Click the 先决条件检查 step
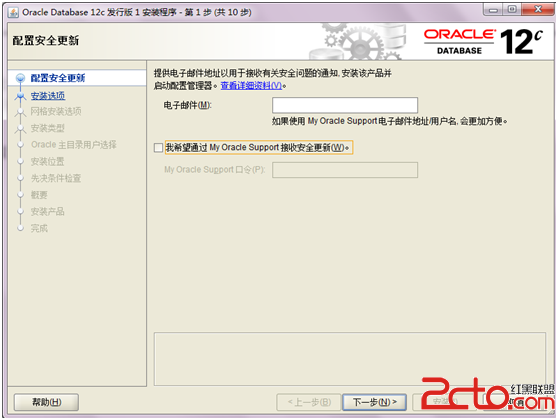This screenshot has width=558, height=420. point(56,178)
